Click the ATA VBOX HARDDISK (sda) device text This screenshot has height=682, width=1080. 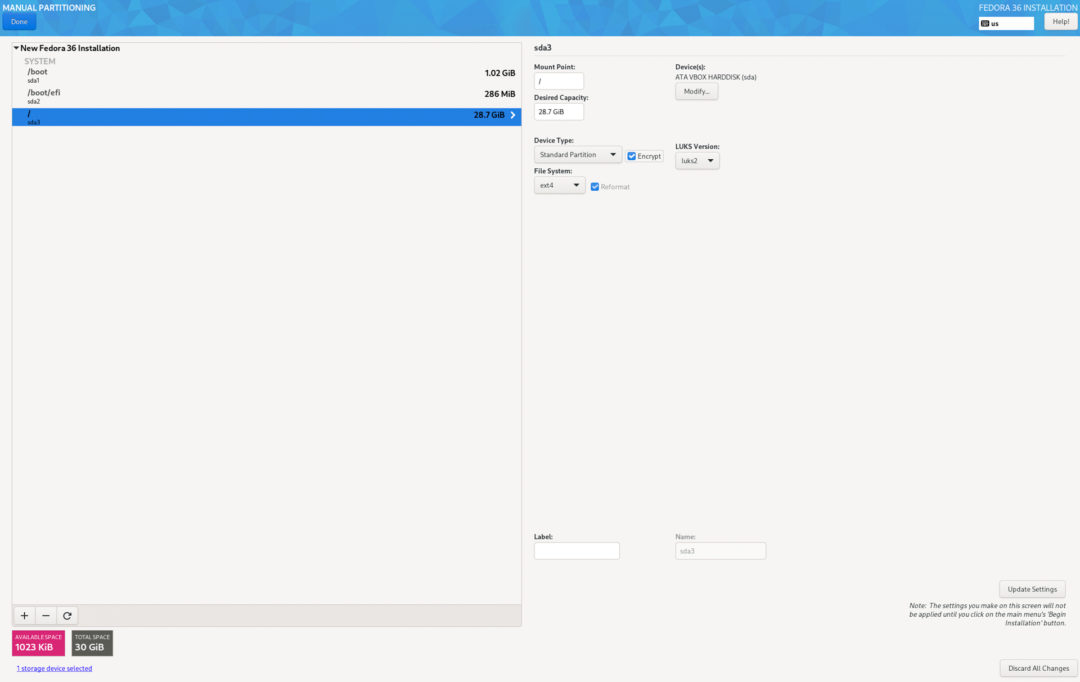click(x=716, y=77)
